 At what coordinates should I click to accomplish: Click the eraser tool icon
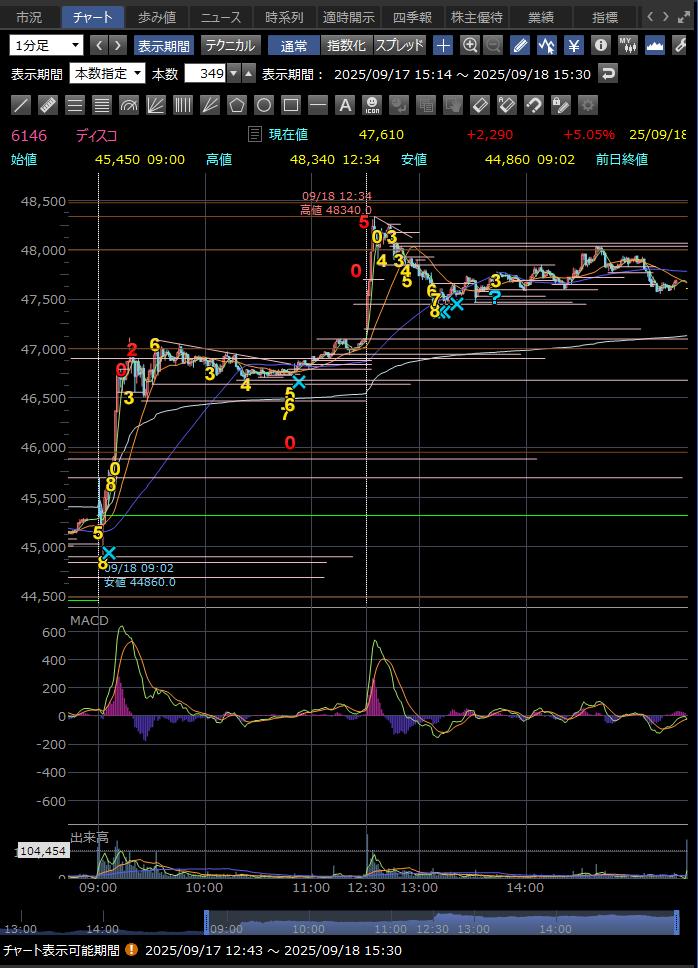[480, 105]
